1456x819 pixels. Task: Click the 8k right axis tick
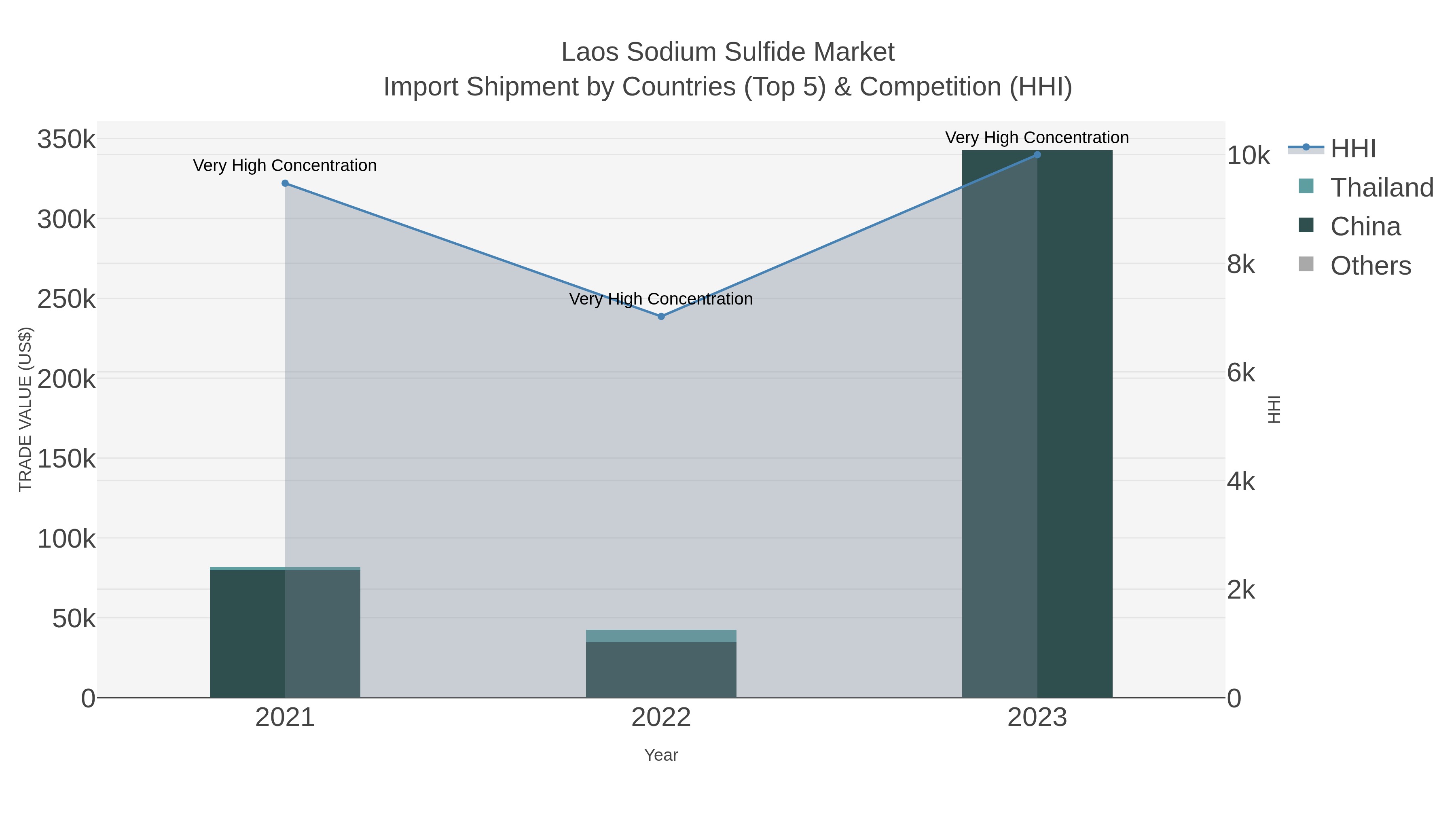point(1241,264)
